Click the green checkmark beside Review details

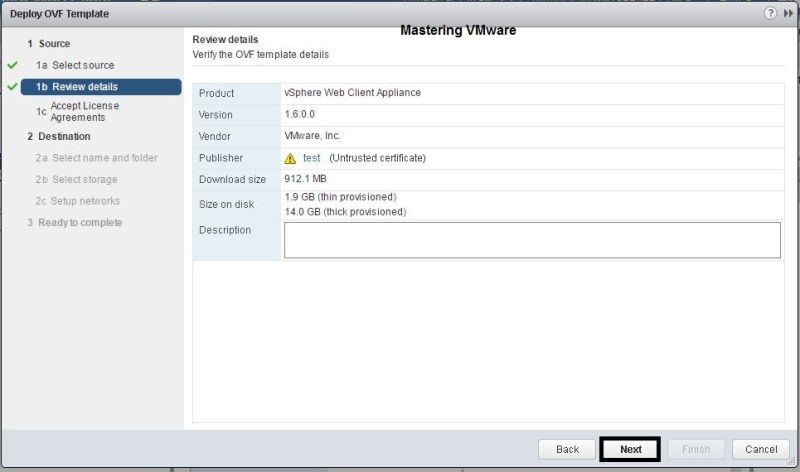pos(13,87)
